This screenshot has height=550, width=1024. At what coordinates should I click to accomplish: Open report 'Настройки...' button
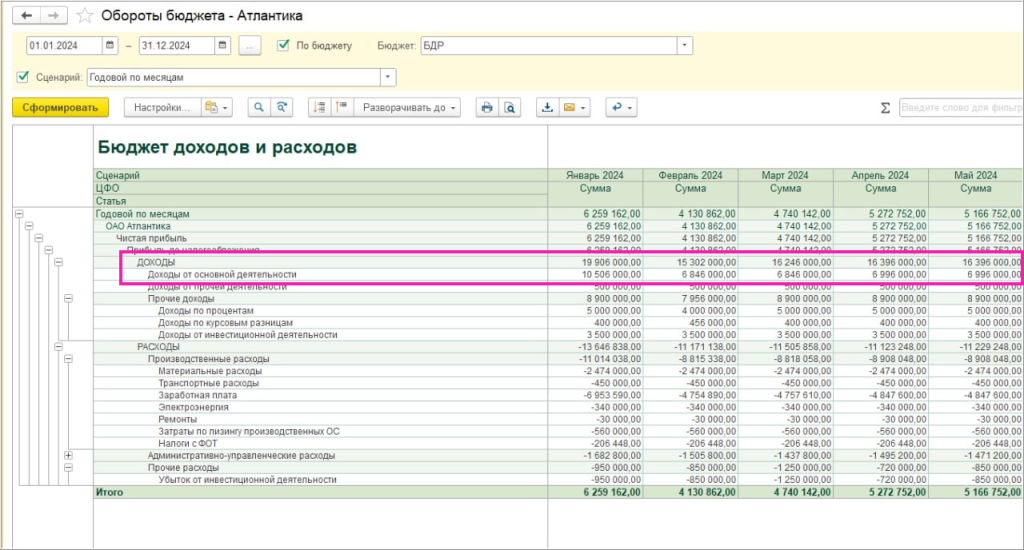pyautogui.click(x=162, y=107)
